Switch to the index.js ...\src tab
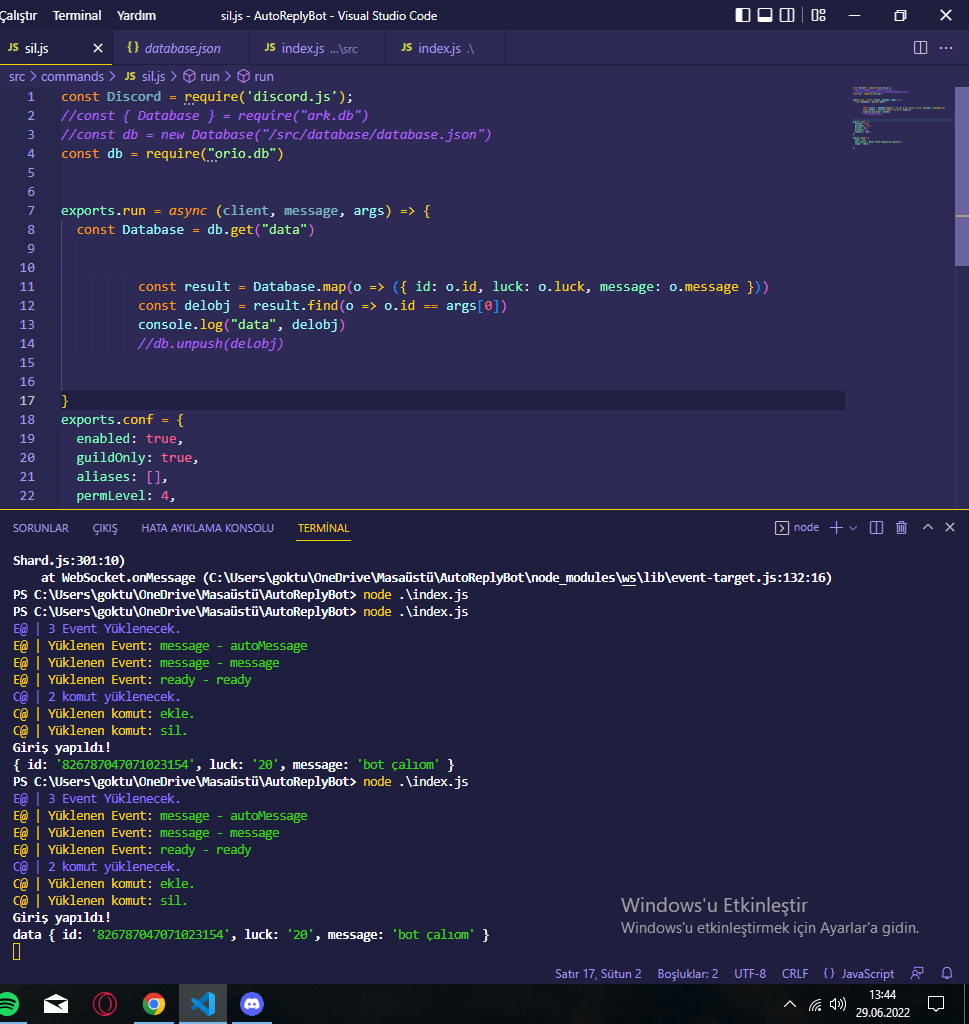 tap(317, 48)
